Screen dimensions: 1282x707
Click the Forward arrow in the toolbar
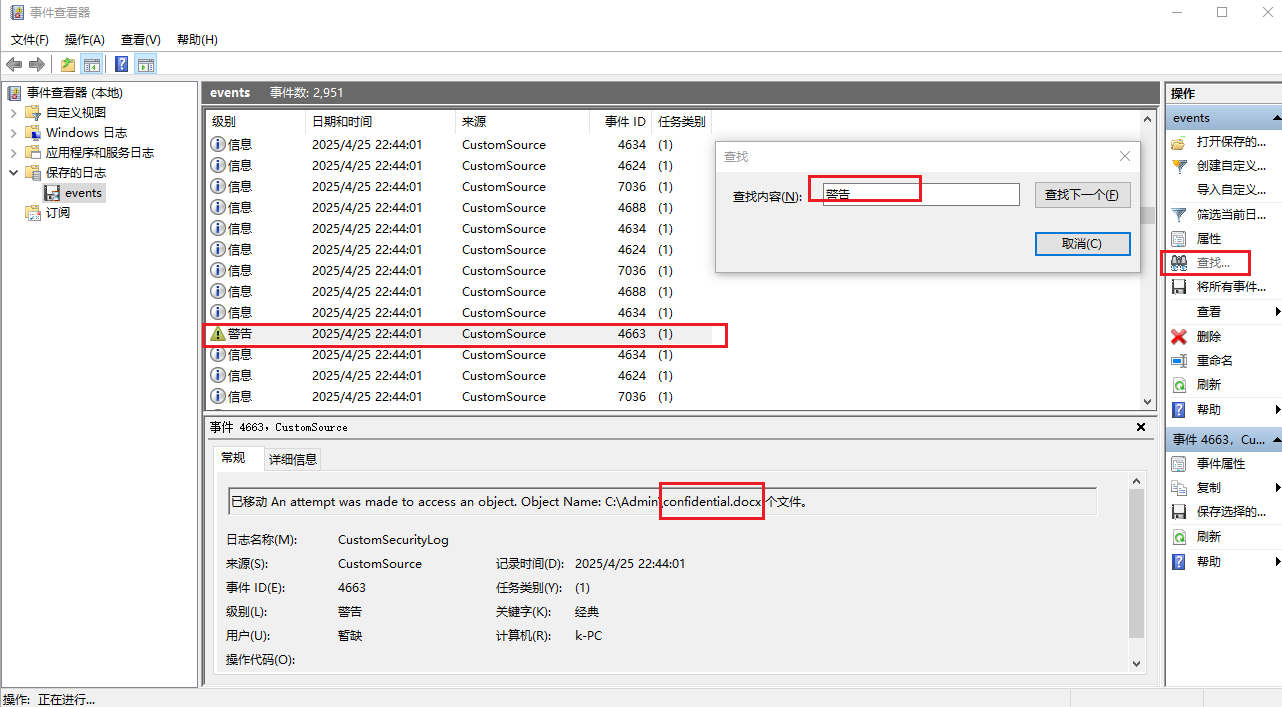[x=37, y=65]
